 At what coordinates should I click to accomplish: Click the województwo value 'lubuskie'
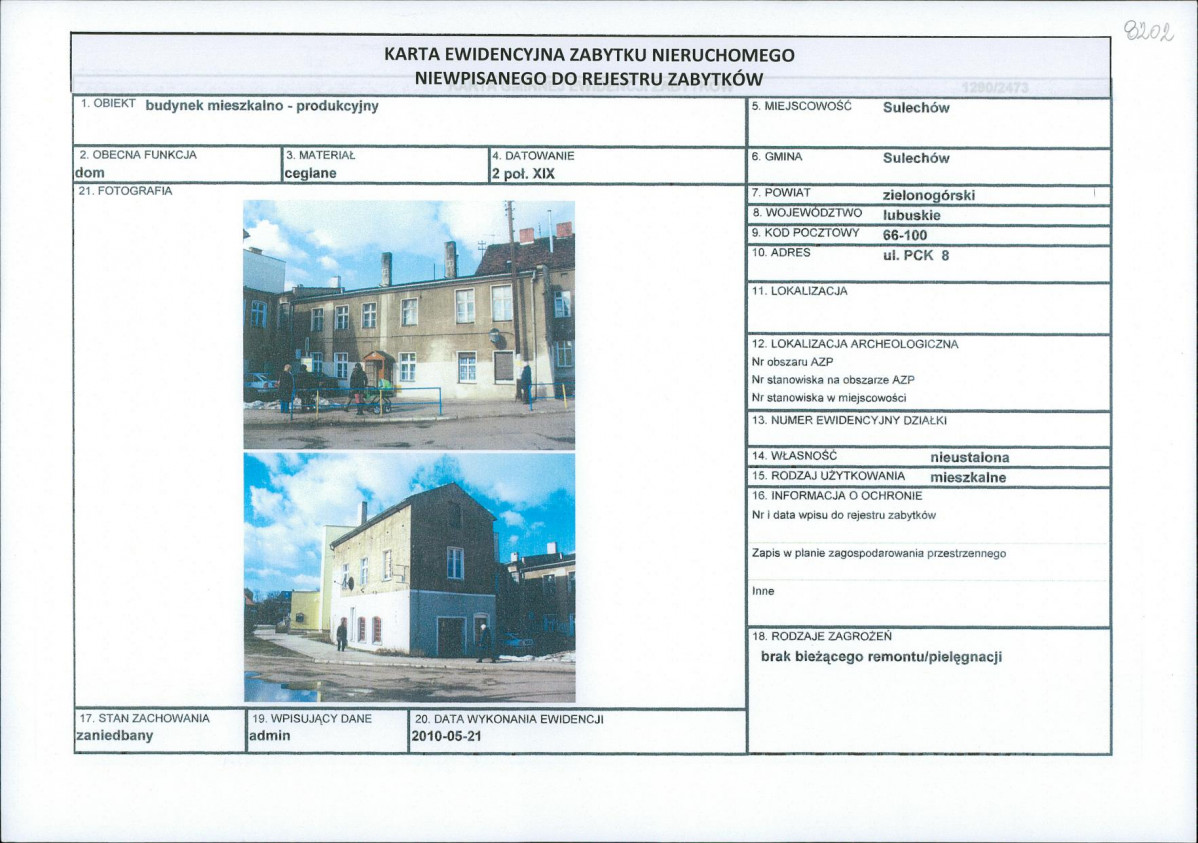tap(911, 215)
